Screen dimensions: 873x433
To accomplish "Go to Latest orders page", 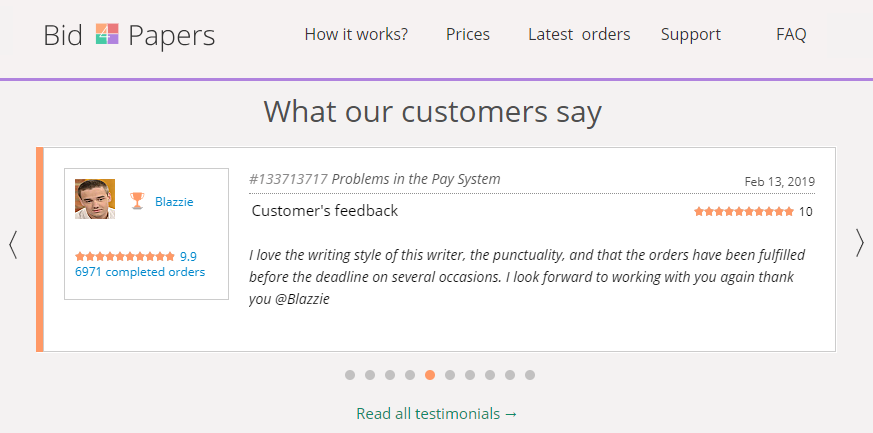I will tap(579, 35).
